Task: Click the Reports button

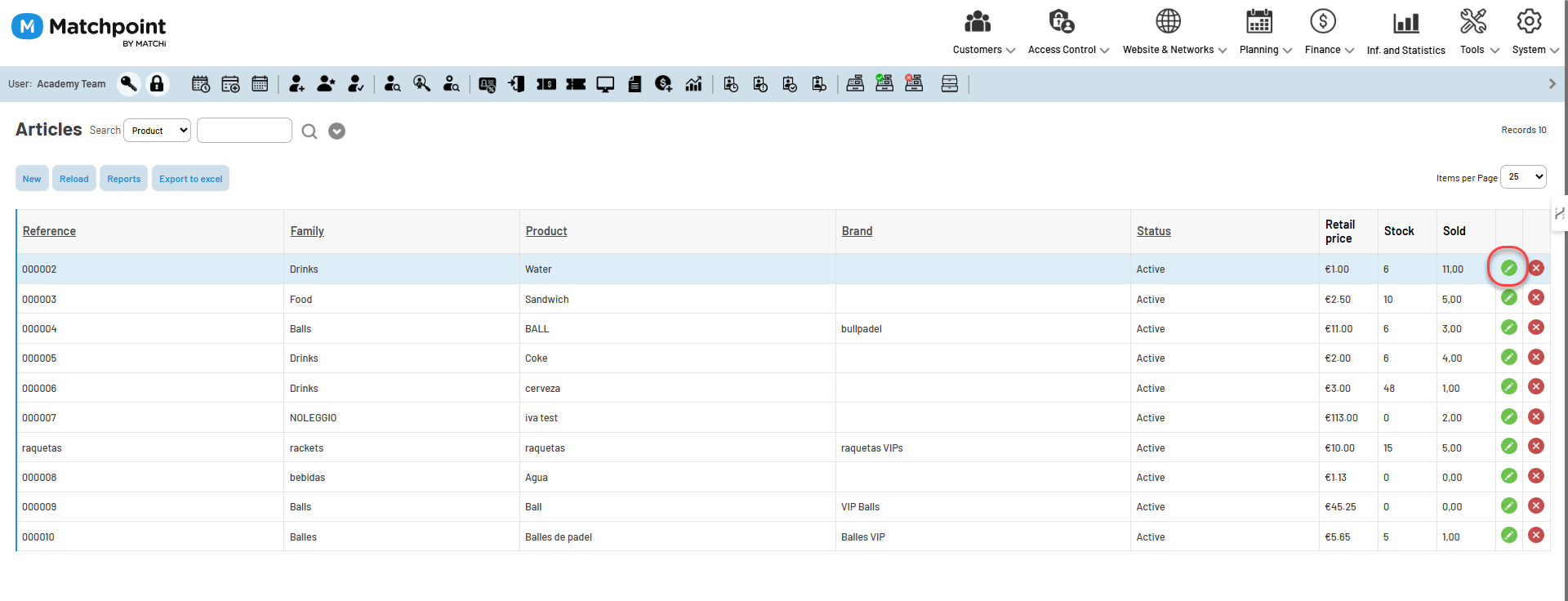Action: point(124,178)
